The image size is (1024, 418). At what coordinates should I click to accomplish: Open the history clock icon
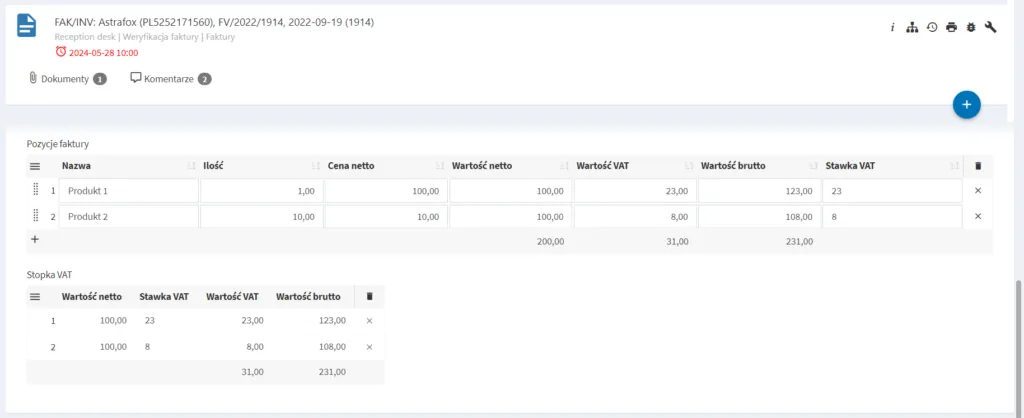coord(932,27)
